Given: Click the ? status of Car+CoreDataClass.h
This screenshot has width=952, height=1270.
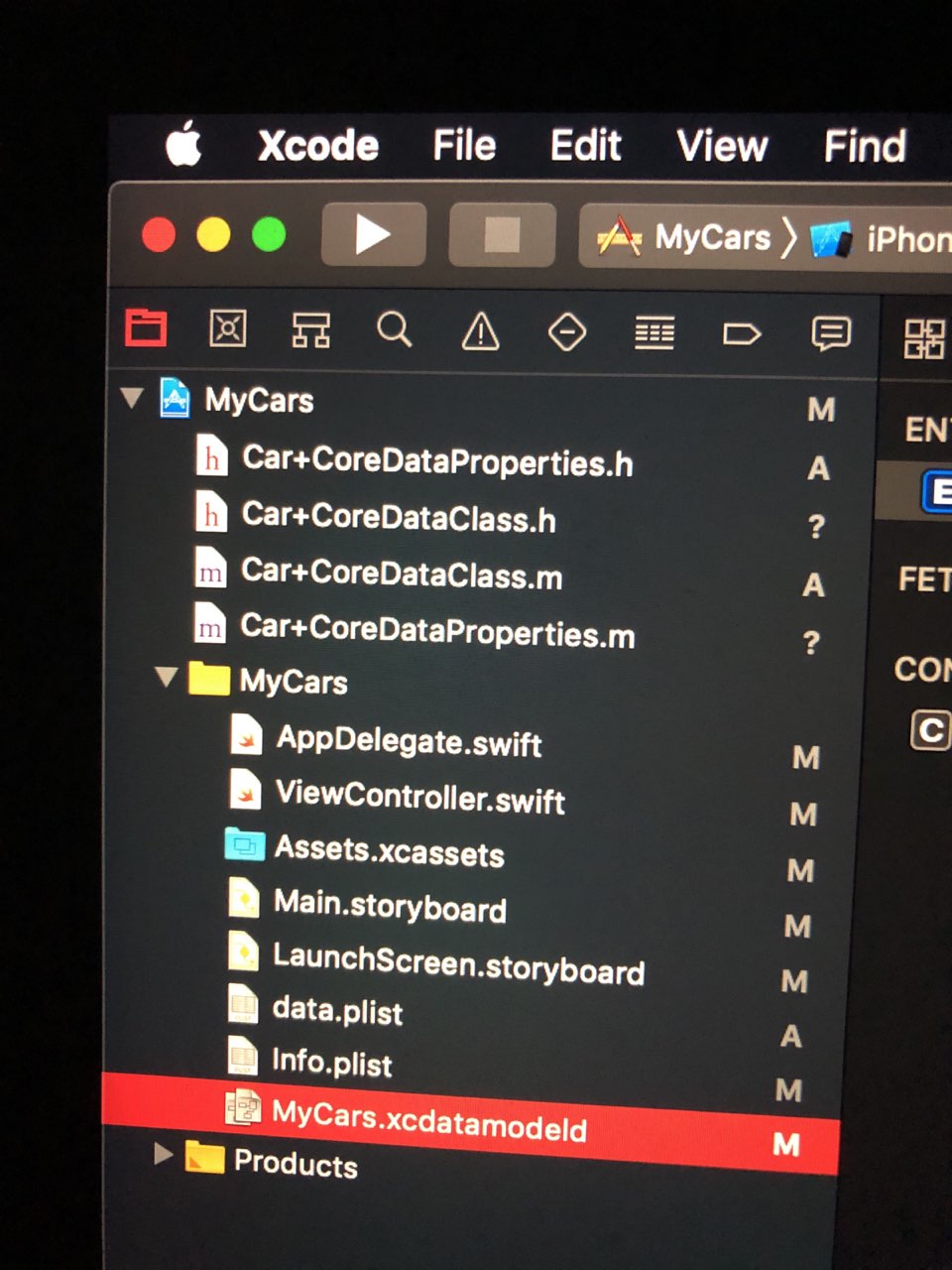Looking at the screenshot, I should pyautogui.click(x=816, y=526).
